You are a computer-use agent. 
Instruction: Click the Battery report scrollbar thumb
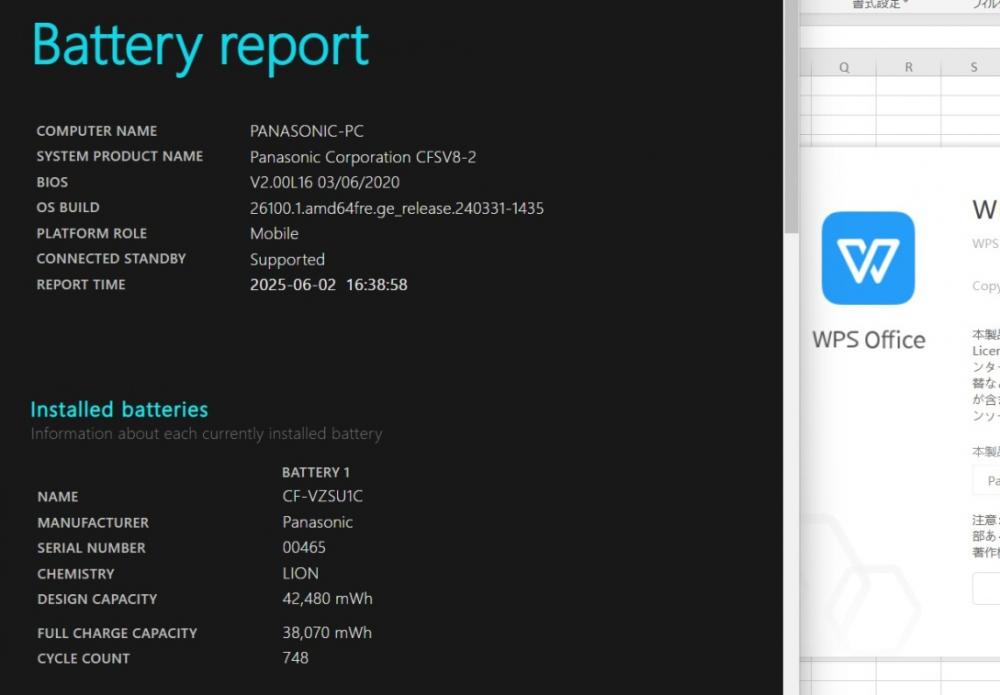click(791, 117)
